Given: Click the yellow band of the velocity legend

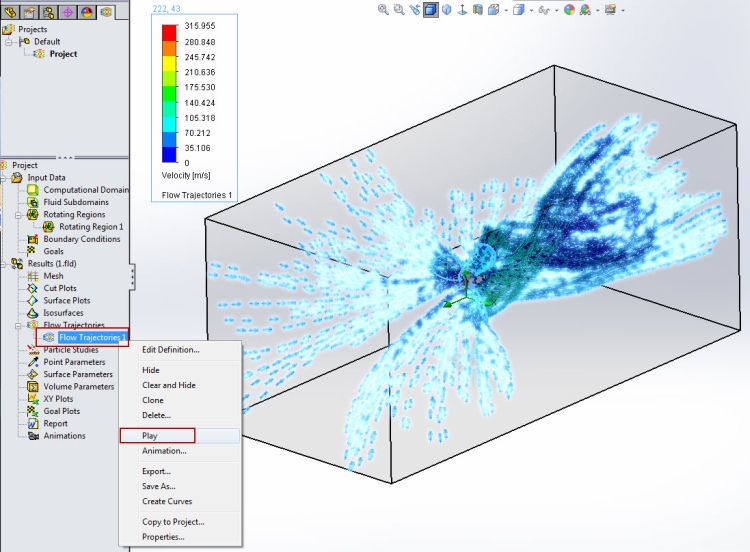Looking at the screenshot, I should click(x=169, y=63).
